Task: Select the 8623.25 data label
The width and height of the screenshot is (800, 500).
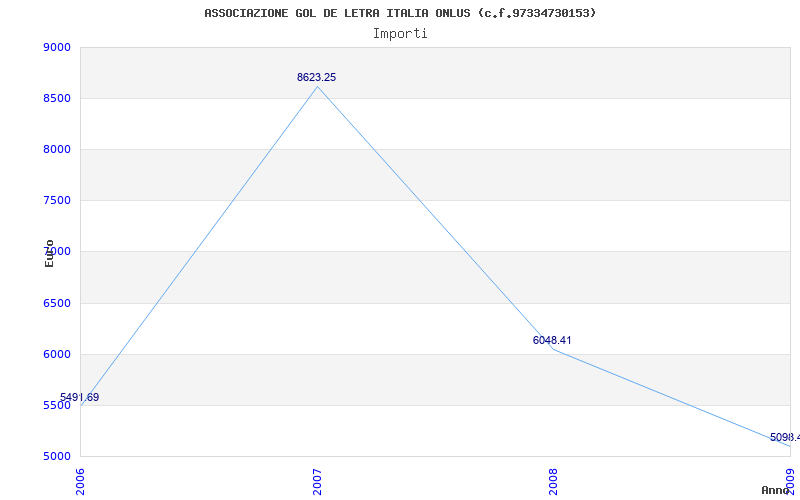Action: (x=316, y=78)
